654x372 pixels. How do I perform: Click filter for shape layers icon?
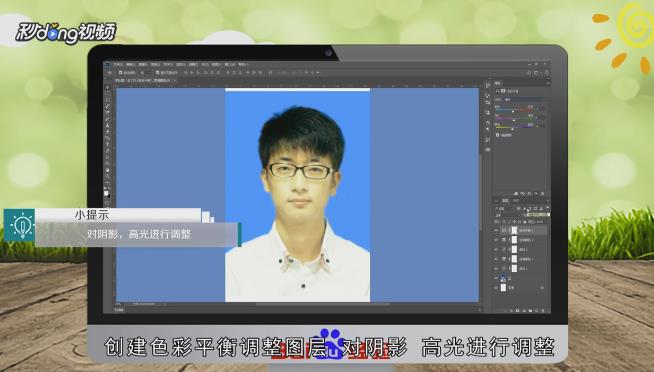[536, 209]
